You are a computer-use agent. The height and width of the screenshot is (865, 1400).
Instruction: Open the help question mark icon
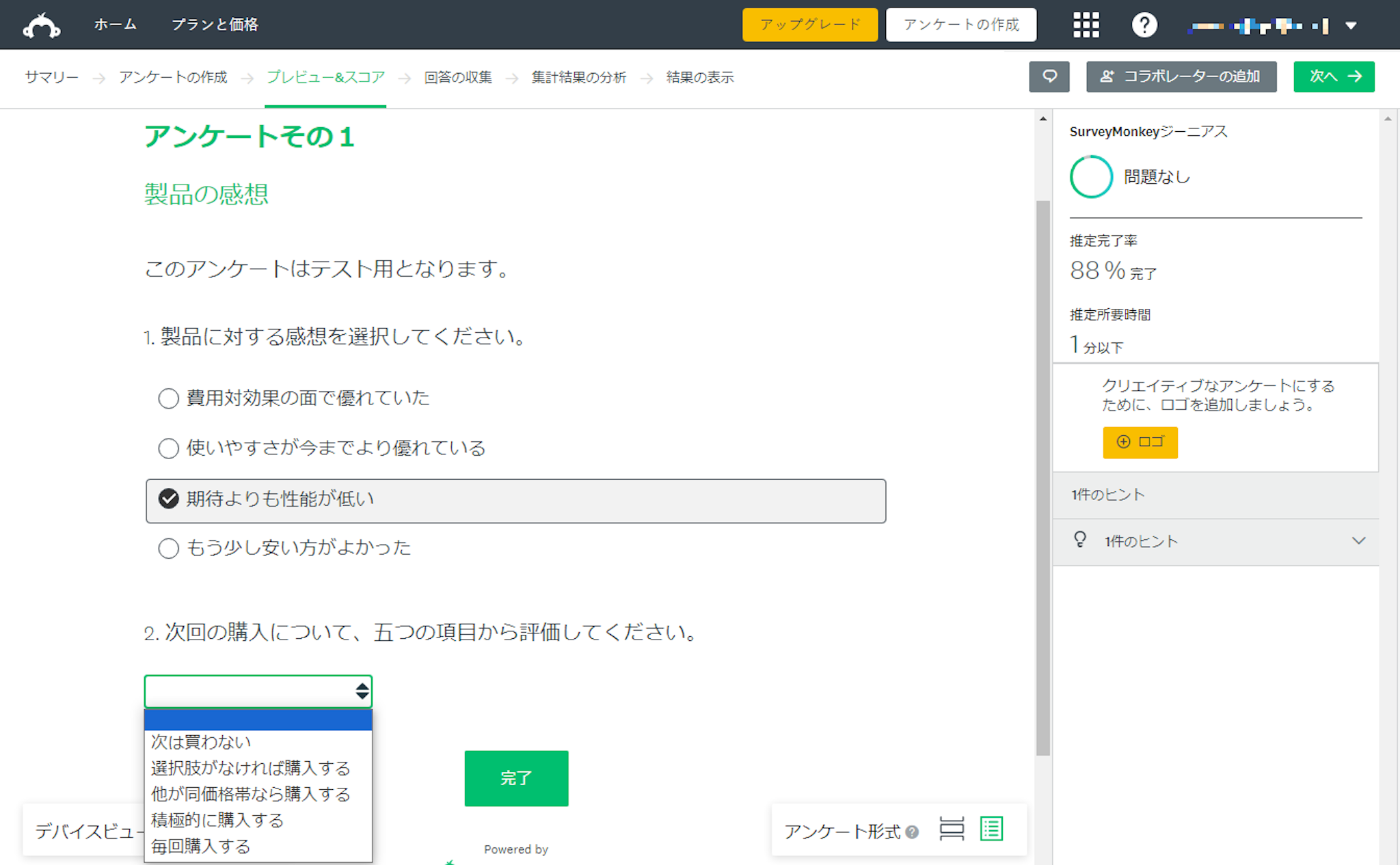[1144, 25]
